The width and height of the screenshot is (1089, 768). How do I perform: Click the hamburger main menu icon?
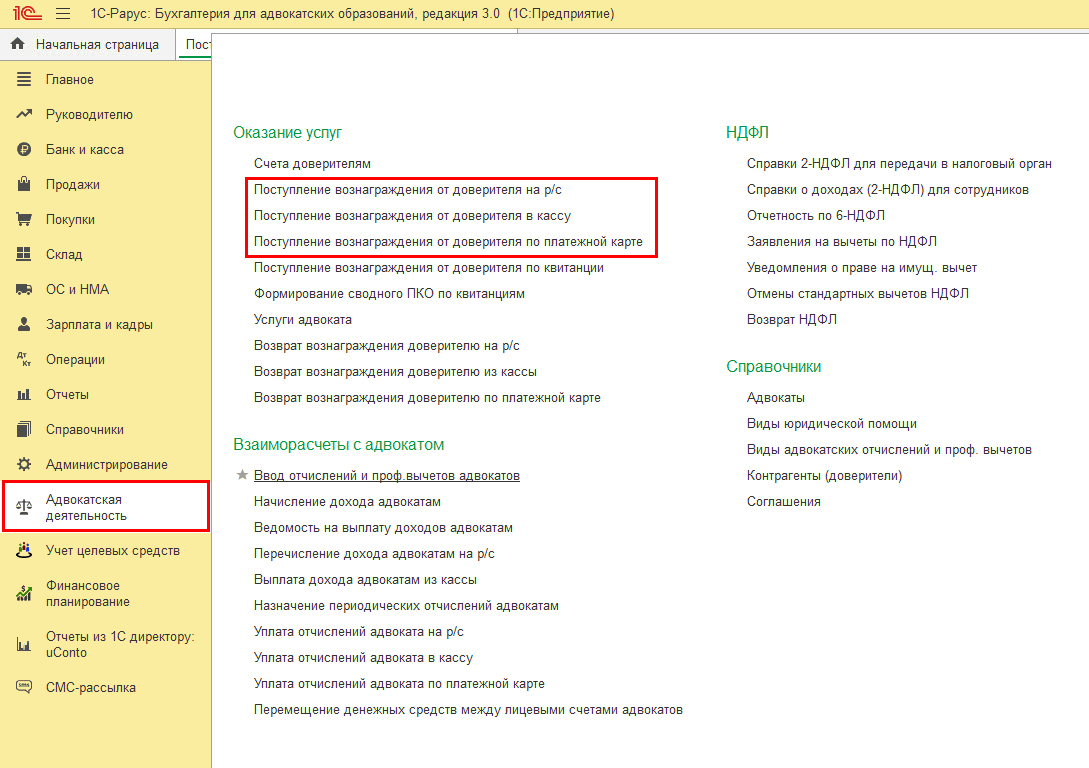pos(63,14)
